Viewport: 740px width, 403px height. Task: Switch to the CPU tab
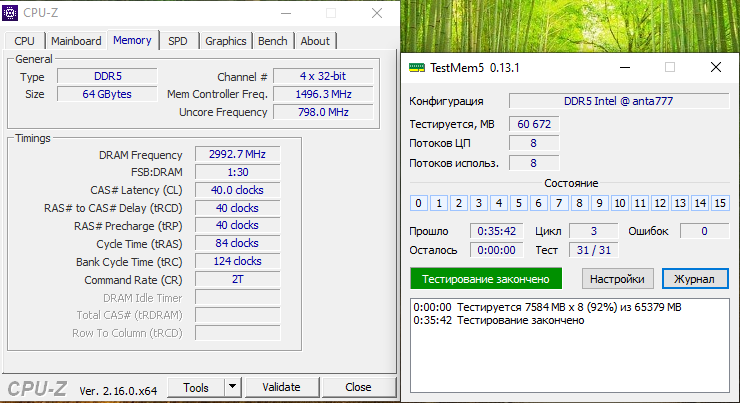tap(25, 41)
